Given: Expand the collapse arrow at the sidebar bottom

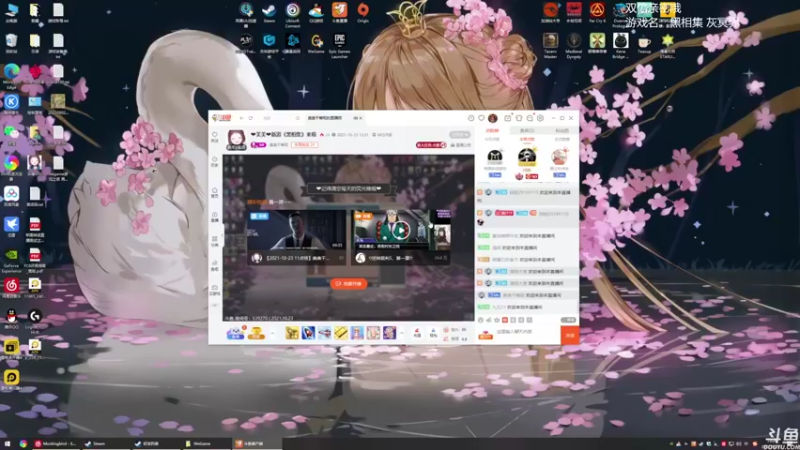Looking at the screenshot, I should click(x=215, y=305).
